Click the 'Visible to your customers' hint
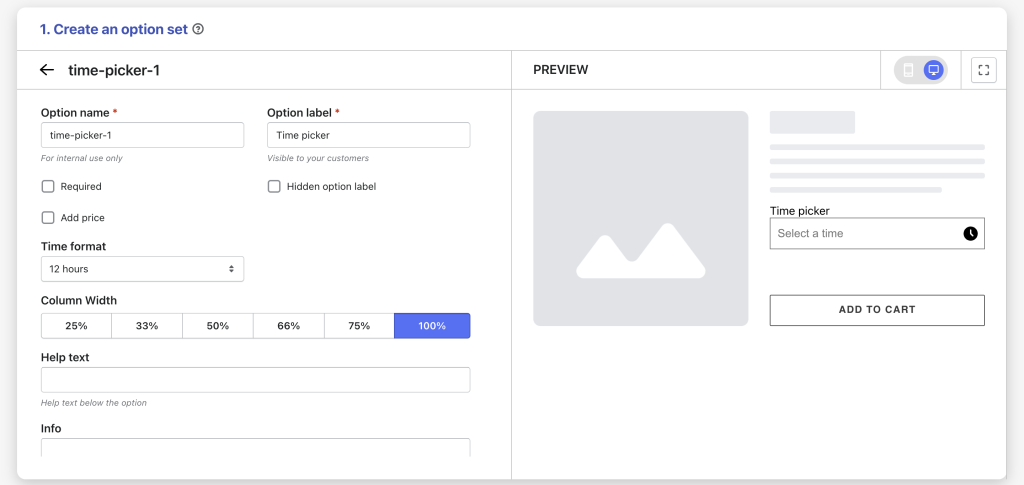 tap(318, 158)
